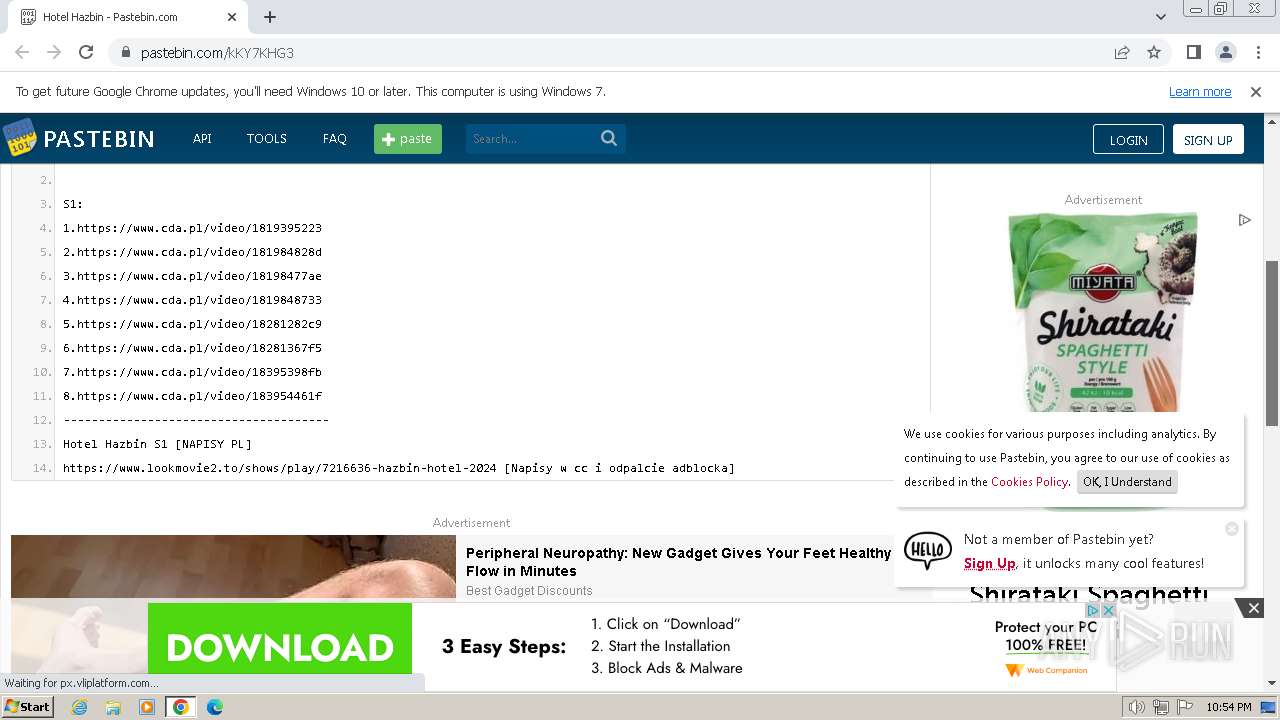Open Internet Explorer from taskbar
Viewport: 1280px width, 720px height.
[80, 707]
